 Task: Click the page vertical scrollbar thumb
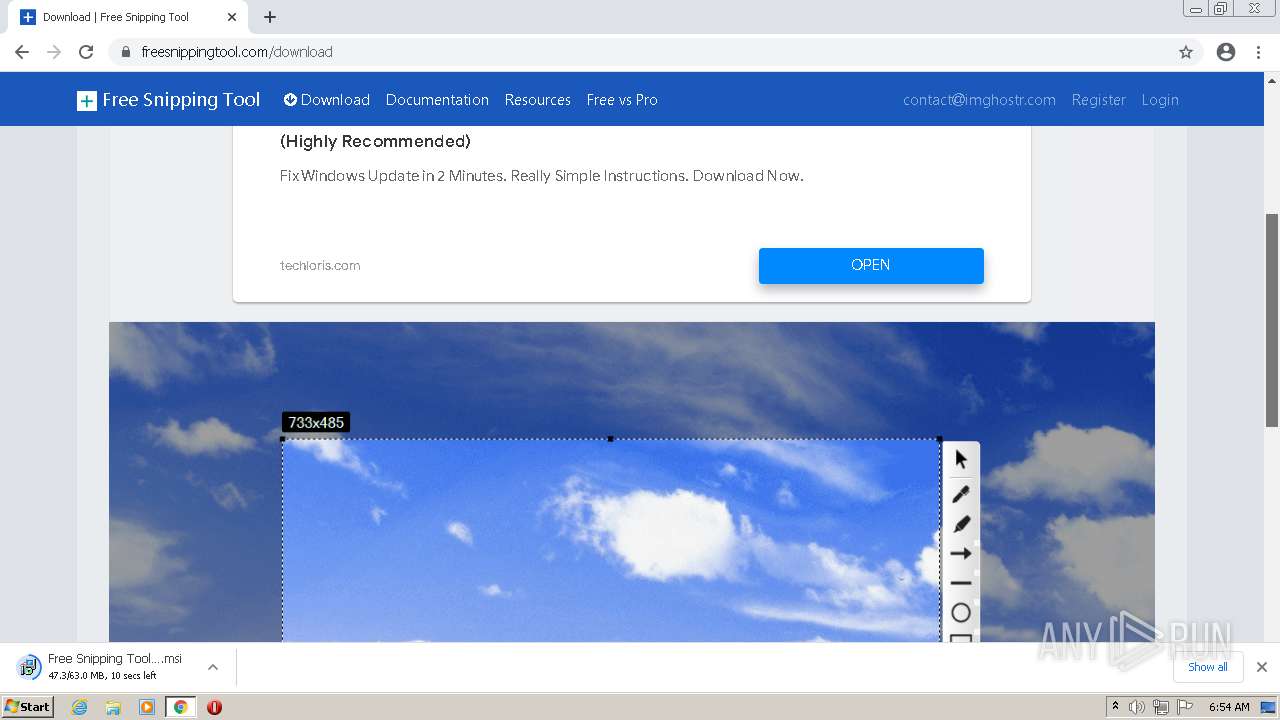click(x=1272, y=320)
